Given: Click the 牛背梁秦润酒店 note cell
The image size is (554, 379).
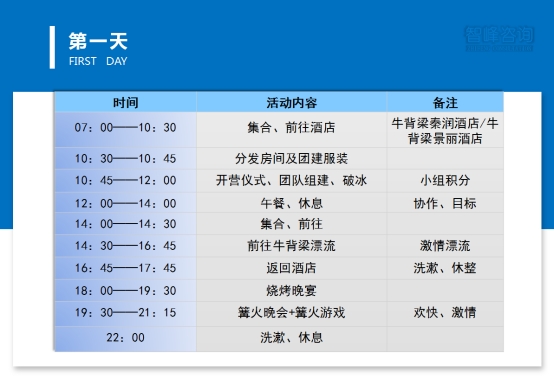Looking at the screenshot, I should pyautogui.click(x=445, y=130).
